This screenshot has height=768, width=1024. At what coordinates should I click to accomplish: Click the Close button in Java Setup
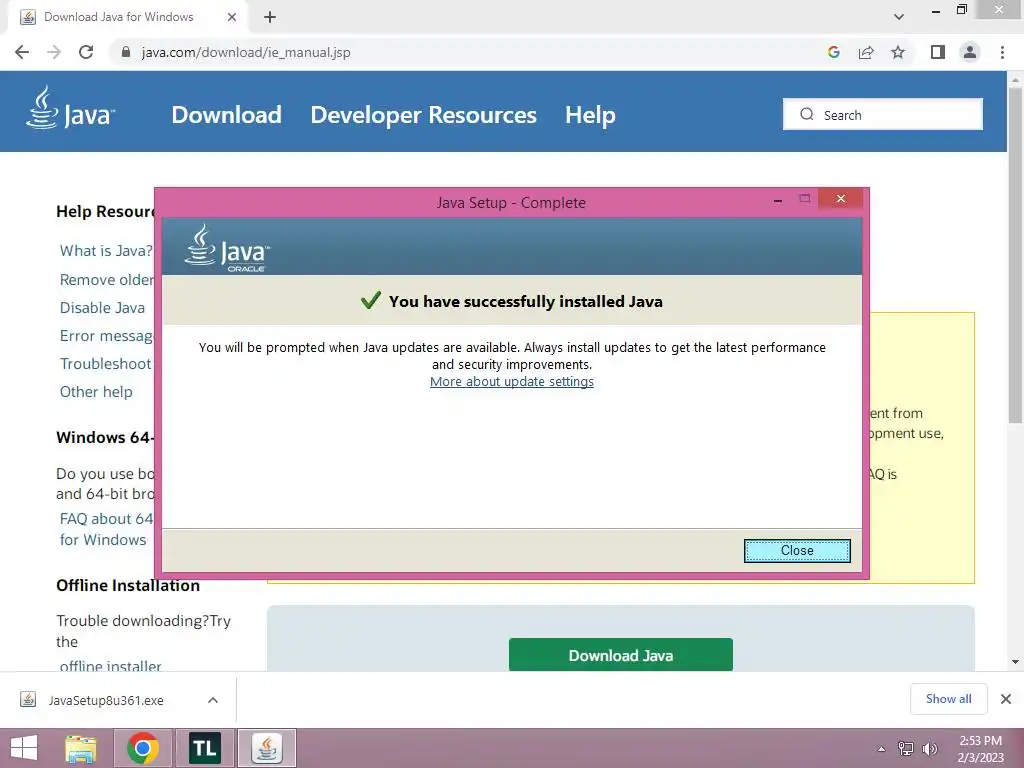[797, 551]
